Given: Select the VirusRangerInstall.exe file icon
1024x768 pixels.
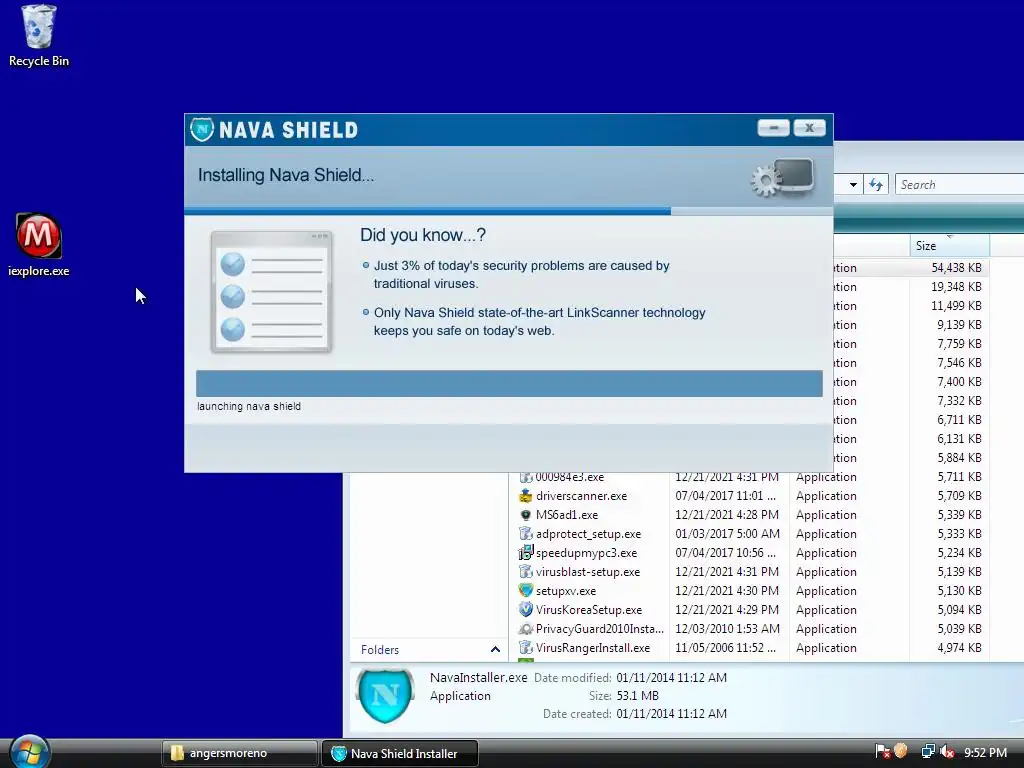Looking at the screenshot, I should point(526,648).
